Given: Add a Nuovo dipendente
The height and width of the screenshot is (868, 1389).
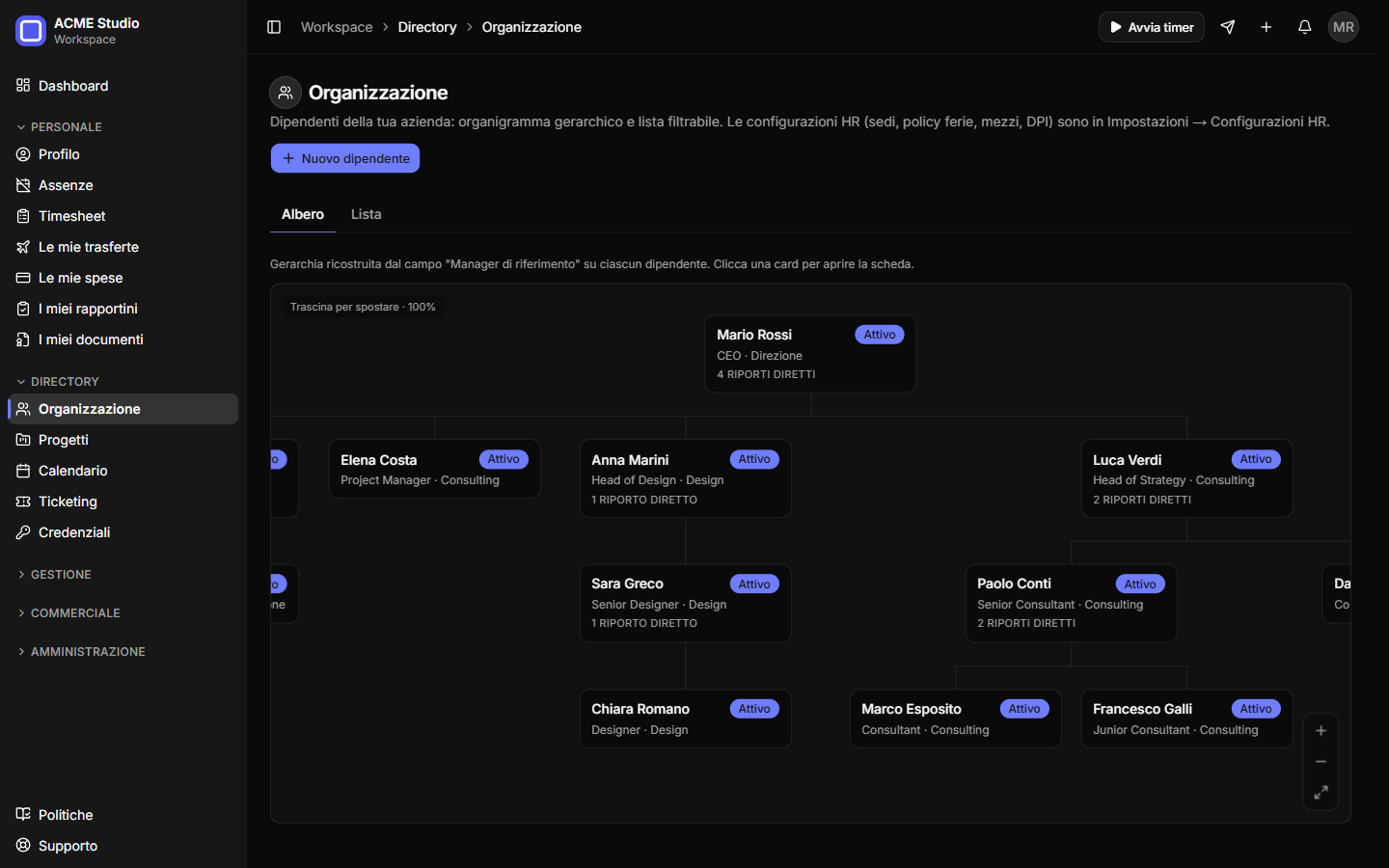Looking at the screenshot, I should pos(345,158).
